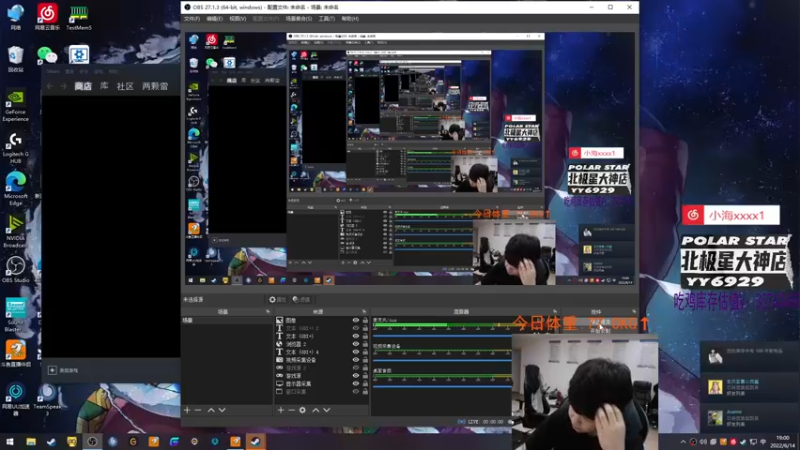The image size is (800, 450).
Task: Launch the OBS Studio desktop shortcut
Action: [15, 269]
